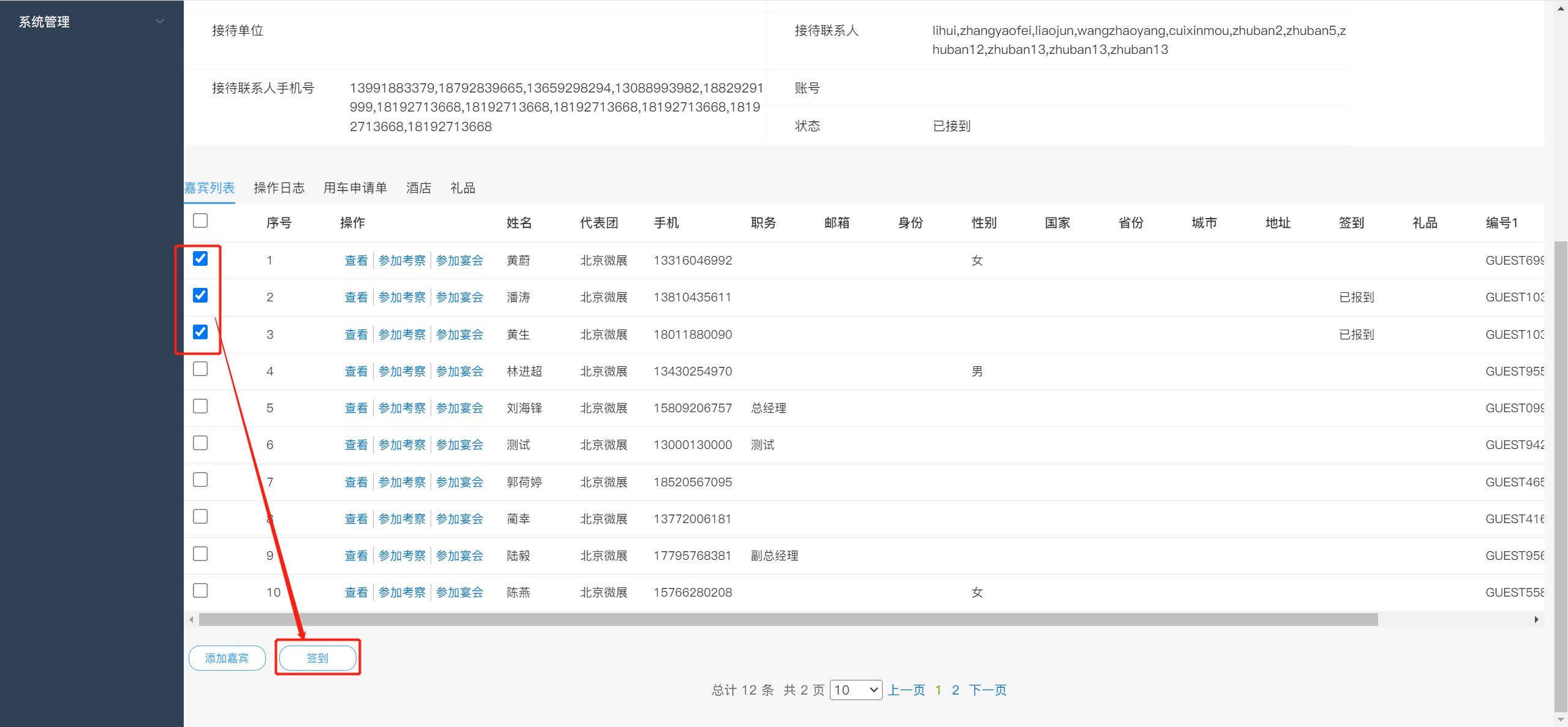Click phone number 13316046992
Viewport: 1568px width, 727px height.
click(693, 260)
